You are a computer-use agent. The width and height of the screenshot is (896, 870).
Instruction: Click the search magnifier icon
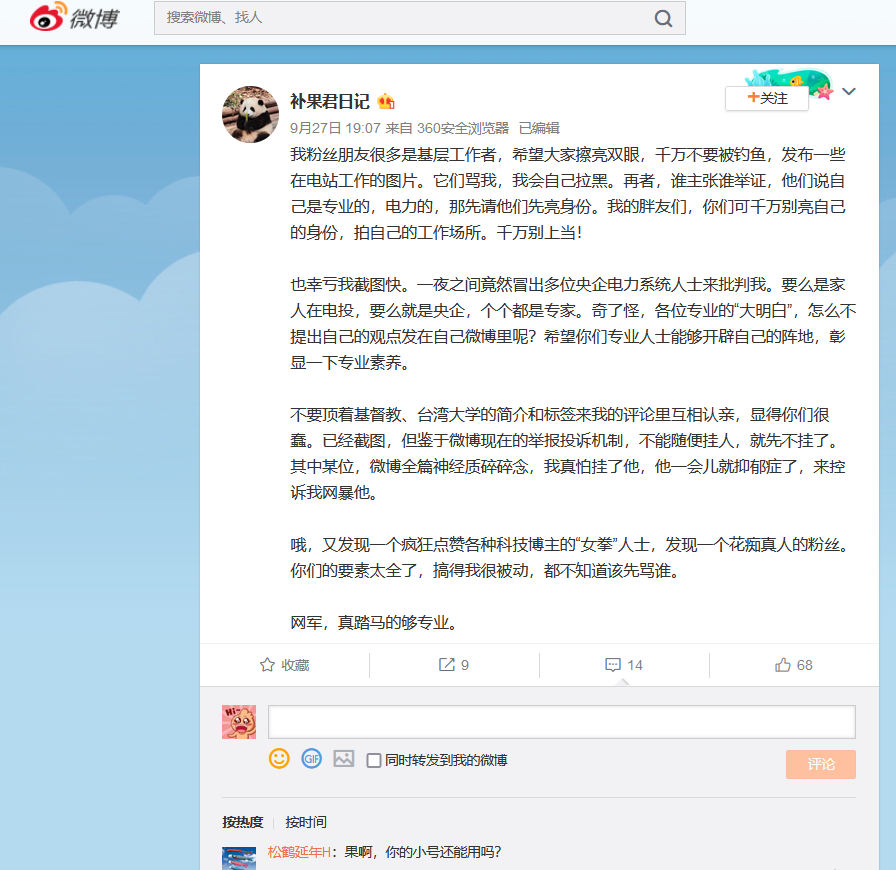[x=663, y=18]
